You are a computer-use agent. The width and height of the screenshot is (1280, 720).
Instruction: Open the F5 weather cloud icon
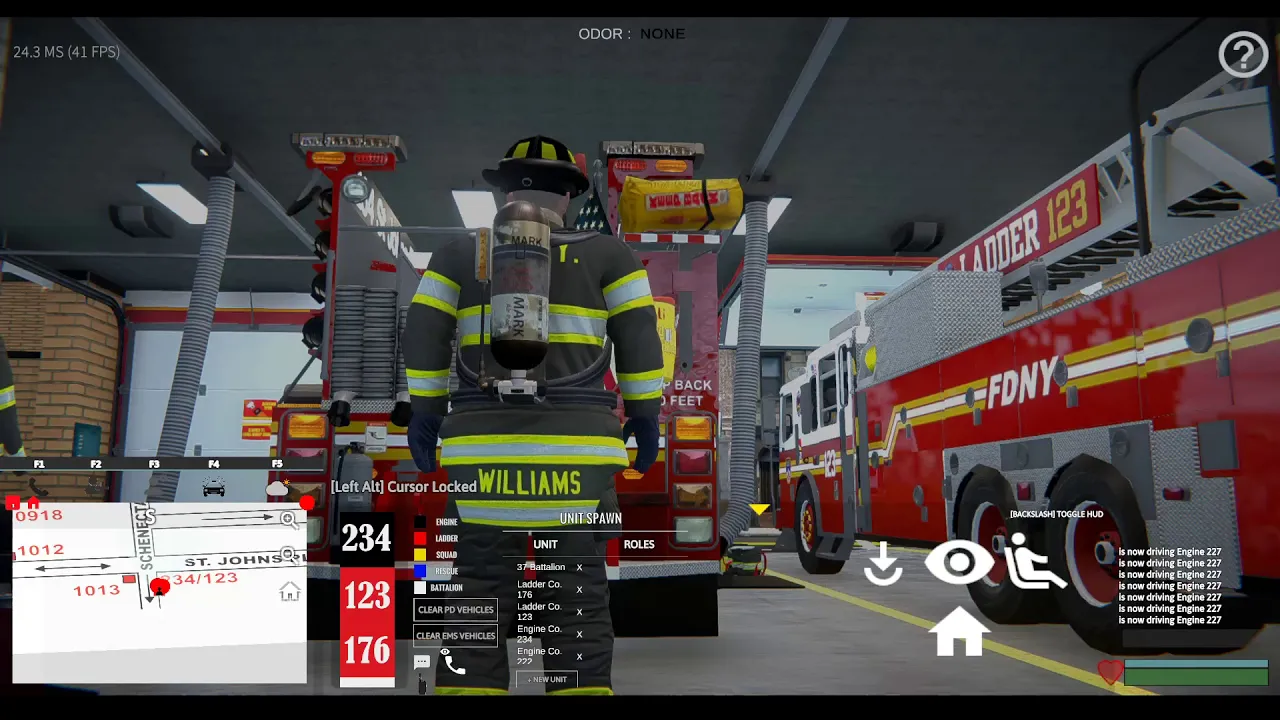(x=278, y=487)
